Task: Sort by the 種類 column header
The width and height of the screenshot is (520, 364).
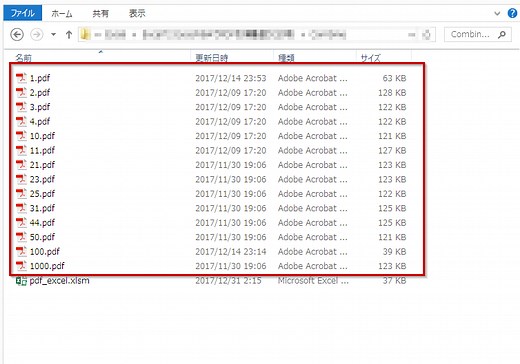Action: click(286, 58)
